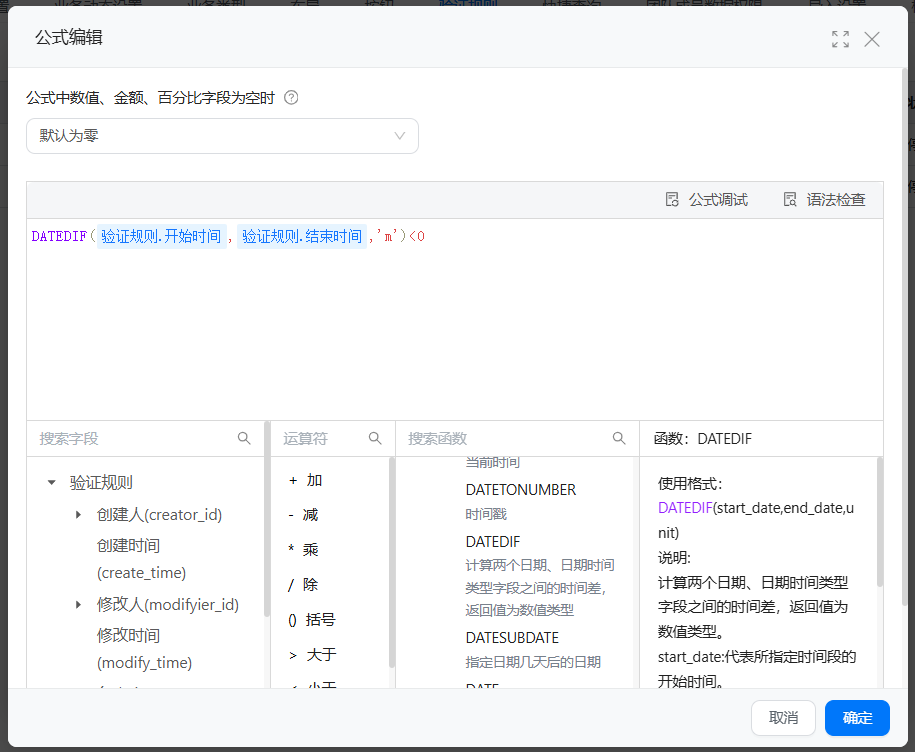Click the 验证规则 tree root label

pos(101,482)
